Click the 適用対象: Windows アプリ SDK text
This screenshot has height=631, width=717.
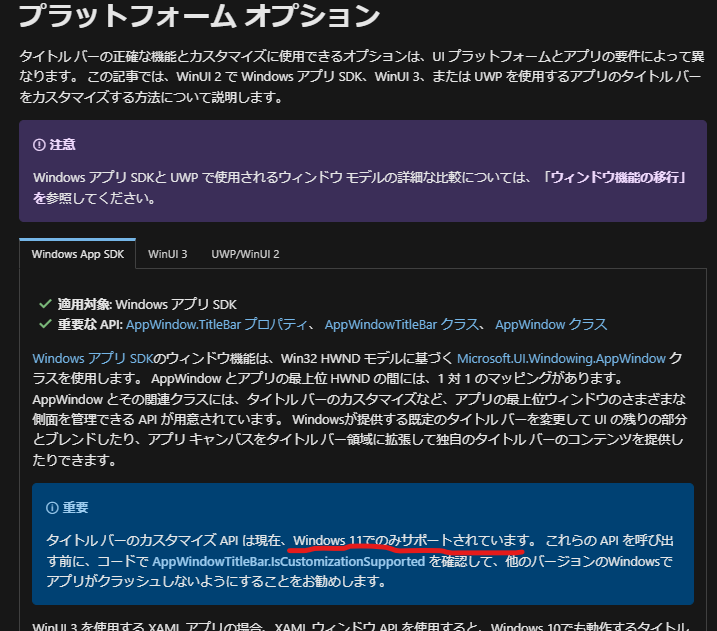[147, 304]
